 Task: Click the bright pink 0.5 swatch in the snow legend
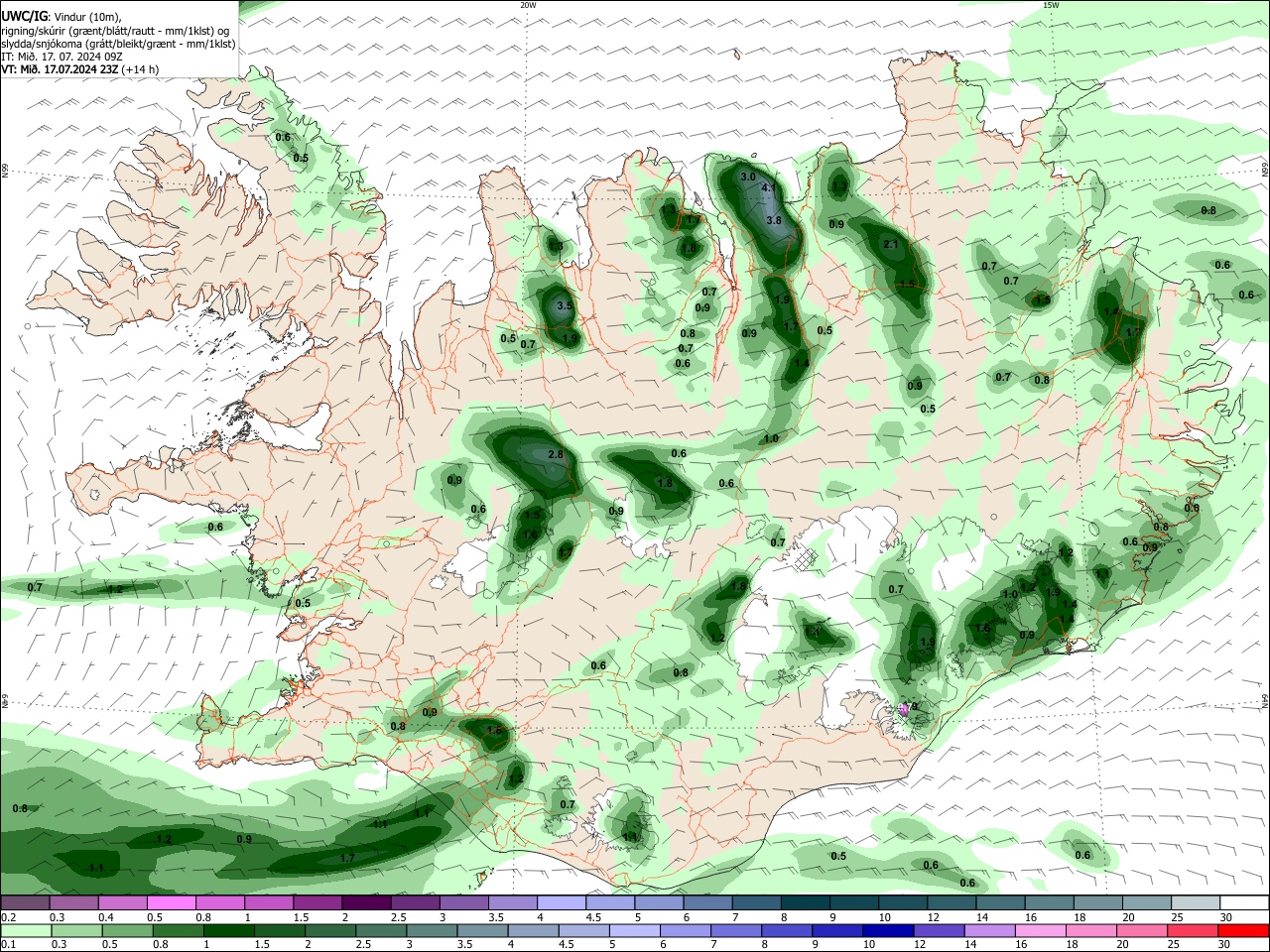171,903
